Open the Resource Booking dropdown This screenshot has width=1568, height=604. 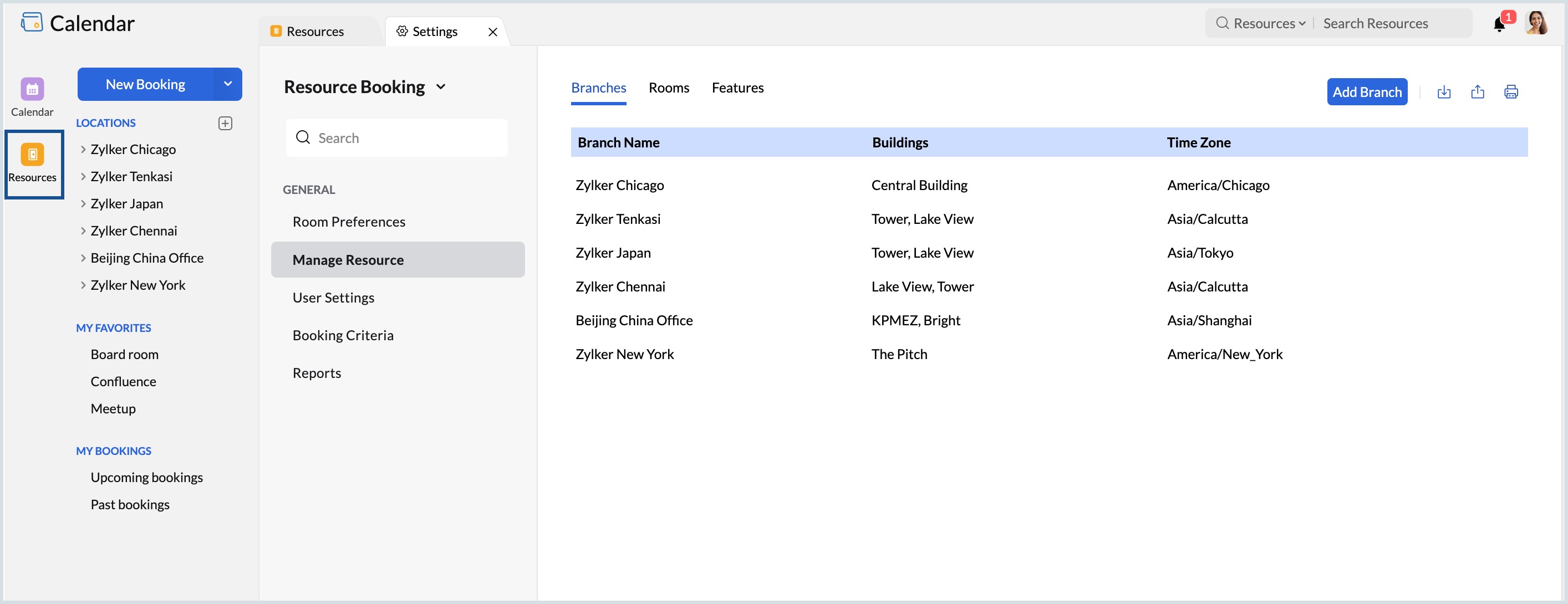[441, 87]
